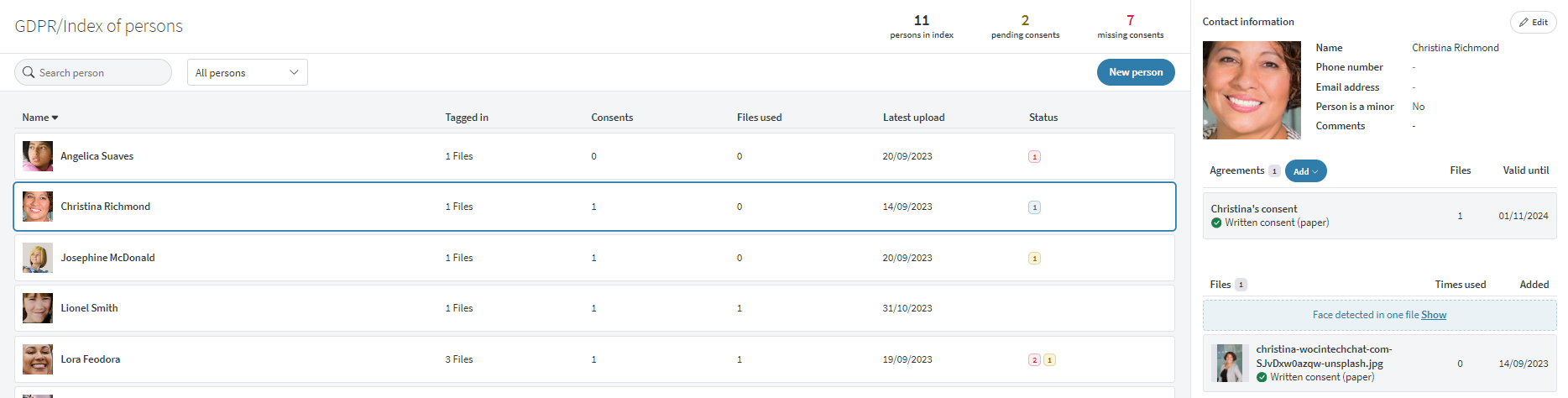
Task: Select Lionel Smith name
Action: pyautogui.click(x=89, y=308)
